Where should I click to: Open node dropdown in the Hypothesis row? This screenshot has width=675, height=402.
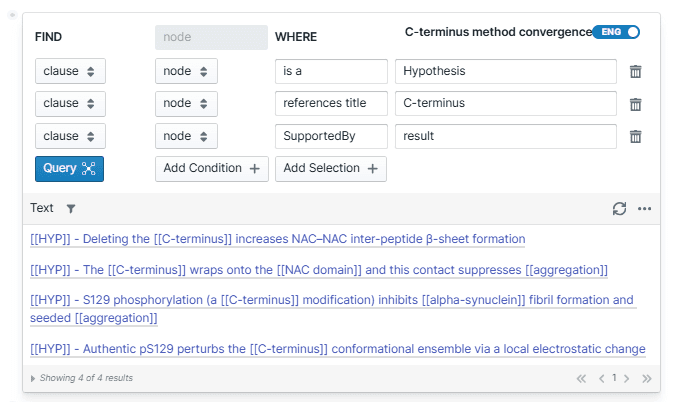[x=186, y=71]
